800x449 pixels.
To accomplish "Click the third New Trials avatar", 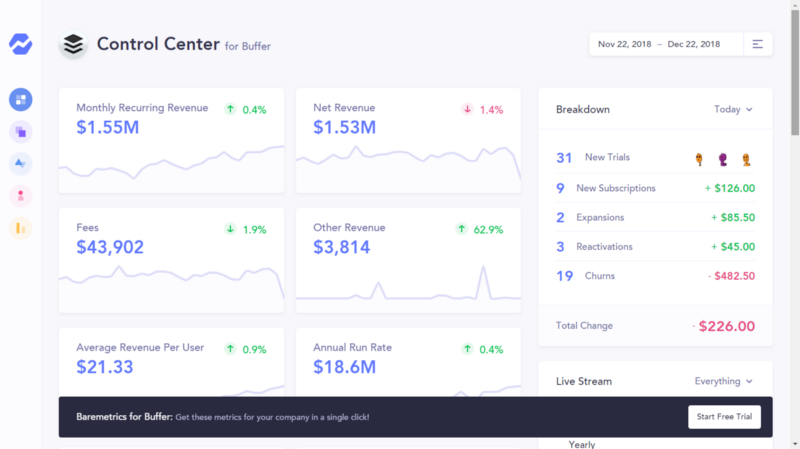I will (746, 159).
